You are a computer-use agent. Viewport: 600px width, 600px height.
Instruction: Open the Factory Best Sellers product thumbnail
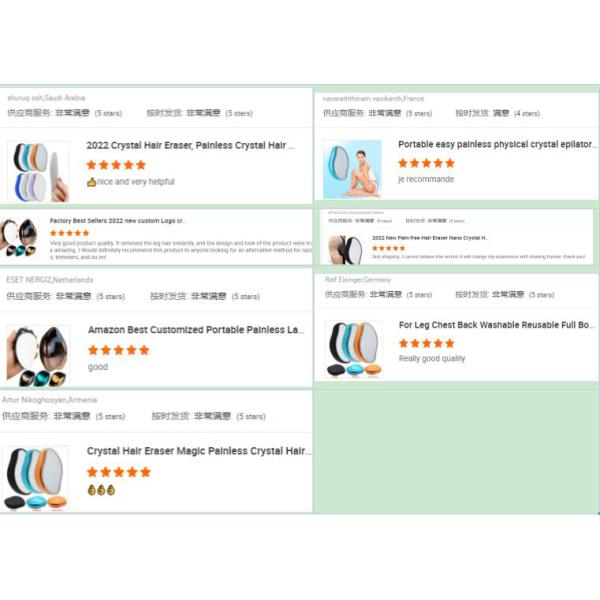(19, 237)
